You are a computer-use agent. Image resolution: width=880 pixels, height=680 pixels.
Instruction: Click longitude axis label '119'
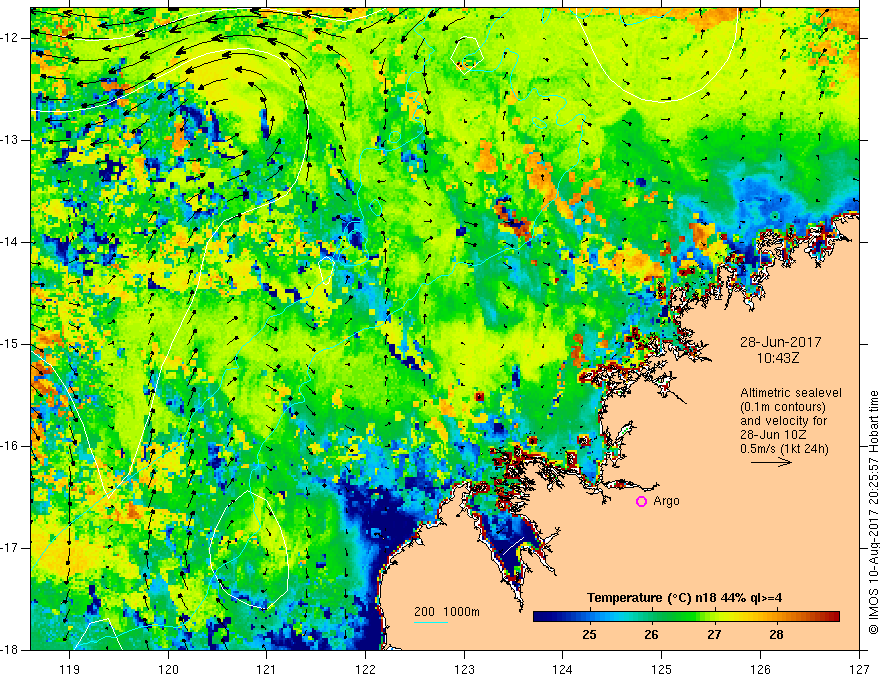(x=70, y=669)
